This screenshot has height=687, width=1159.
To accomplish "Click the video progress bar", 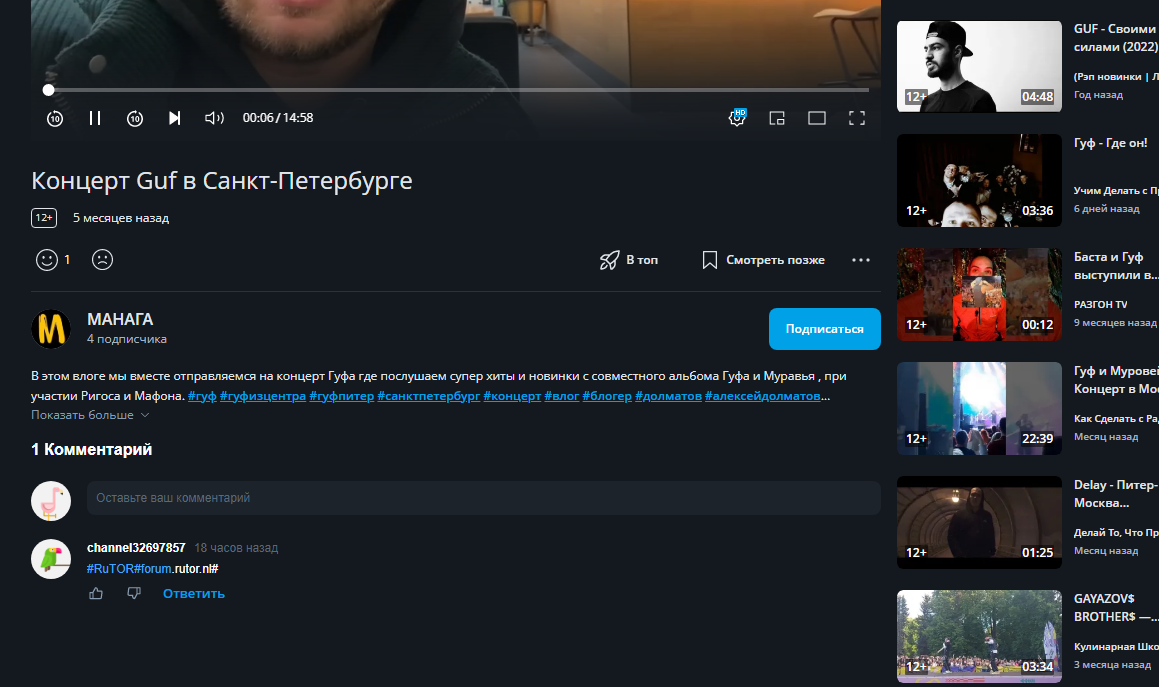I will click(458, 90).
